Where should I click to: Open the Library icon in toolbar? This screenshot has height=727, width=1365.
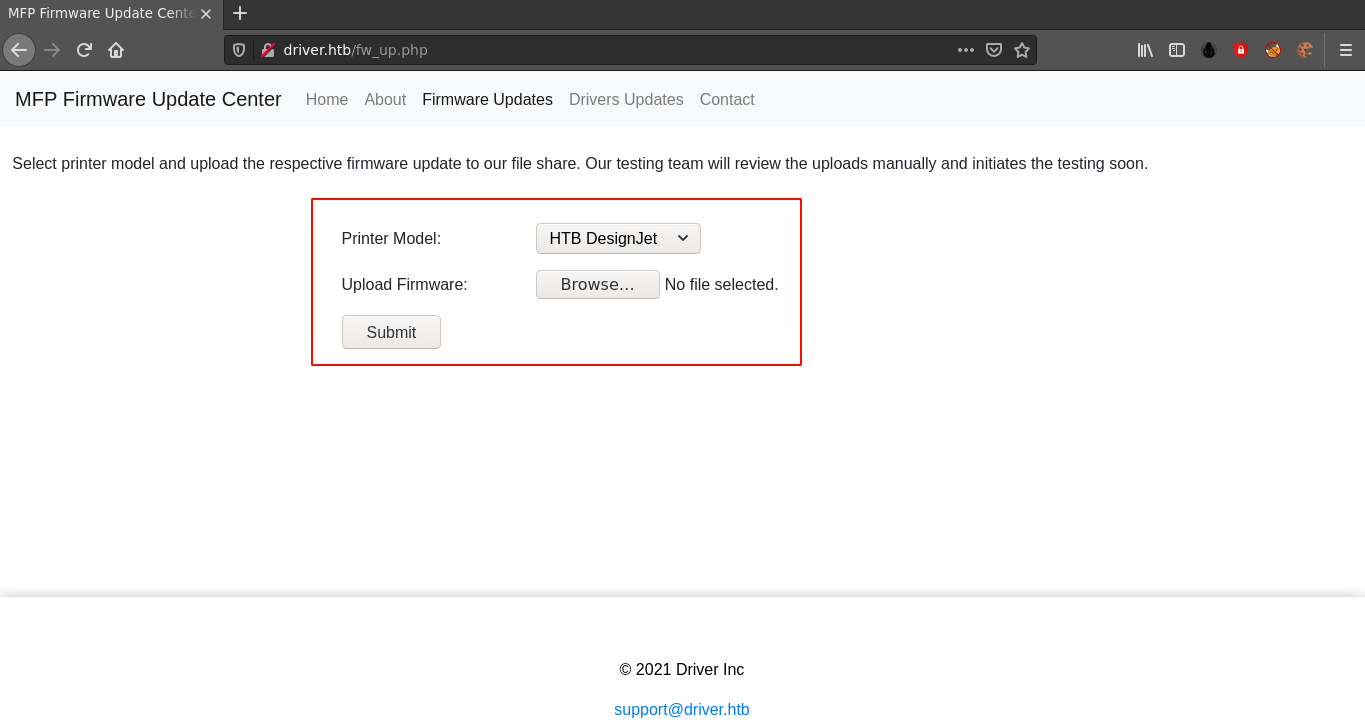[x=1145, y=50]
